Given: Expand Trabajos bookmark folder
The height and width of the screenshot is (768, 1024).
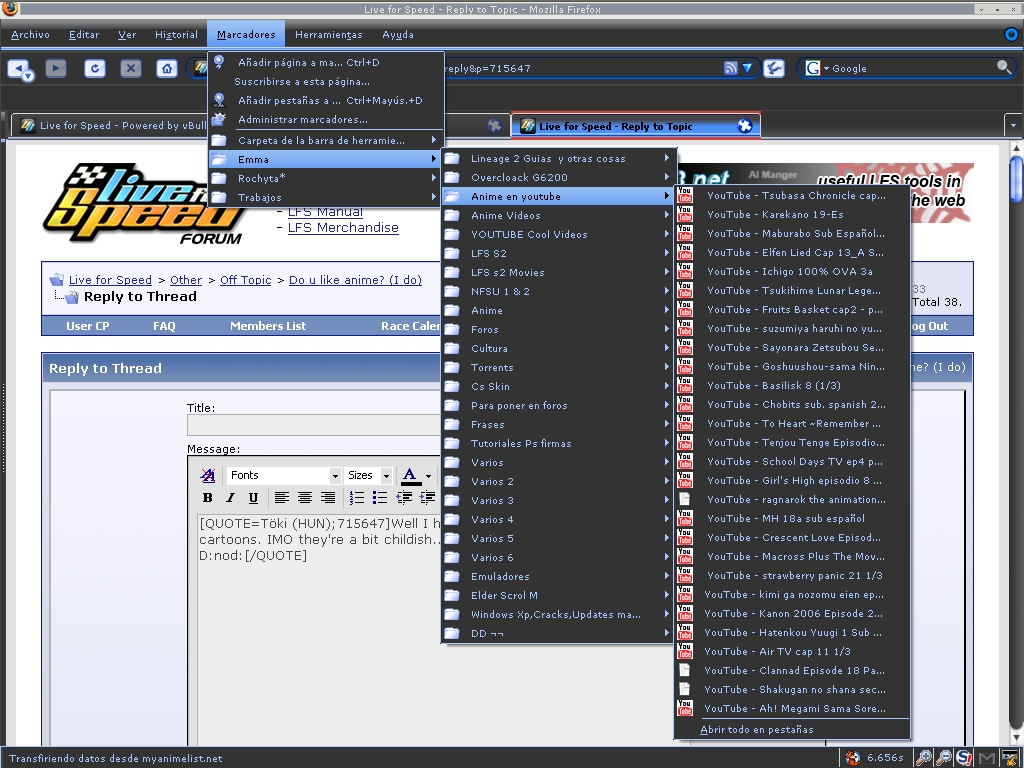Looking at the screenshot, I should [x=325, y=197].
